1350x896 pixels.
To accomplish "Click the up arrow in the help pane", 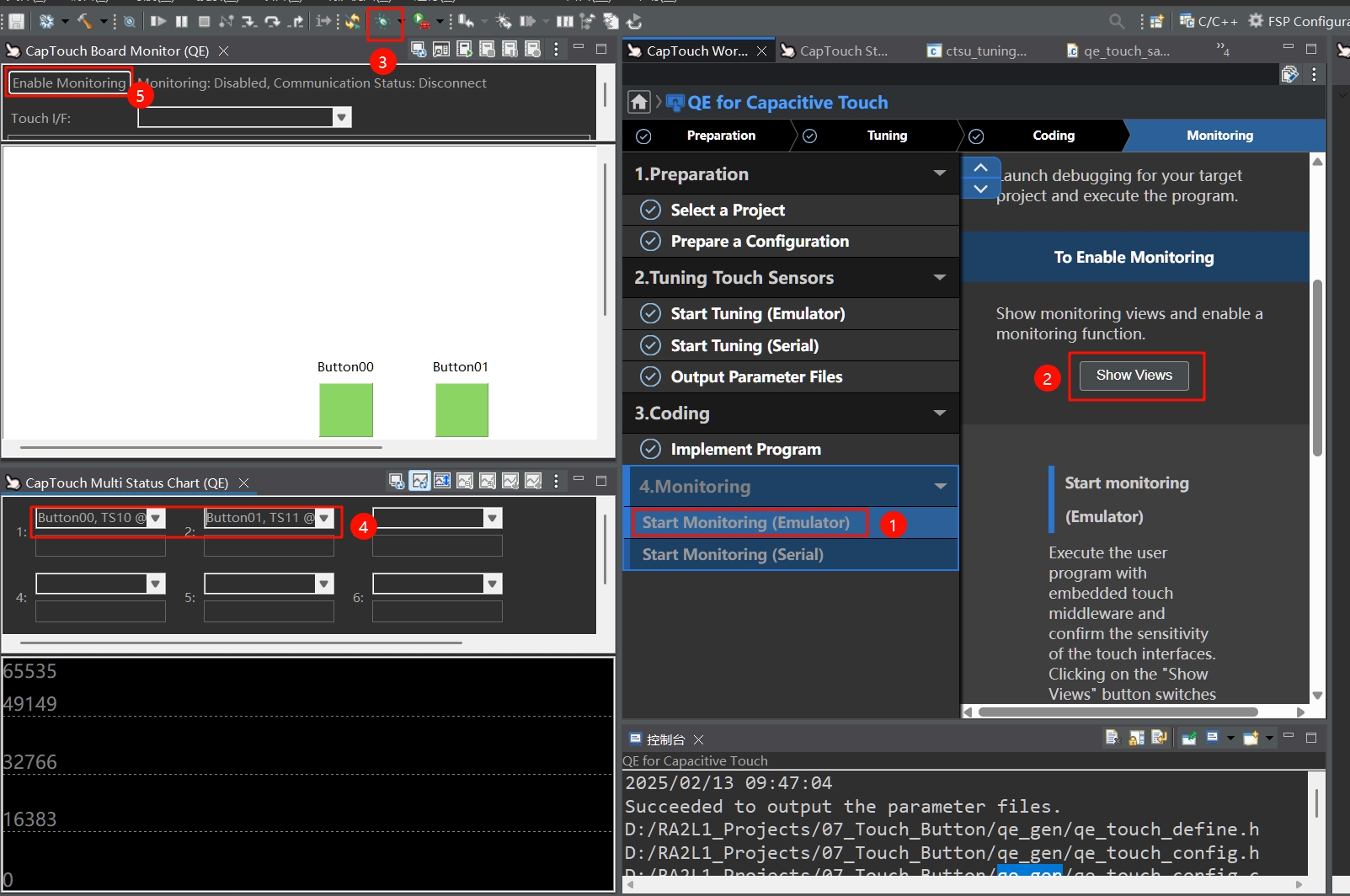I will 981,168.
